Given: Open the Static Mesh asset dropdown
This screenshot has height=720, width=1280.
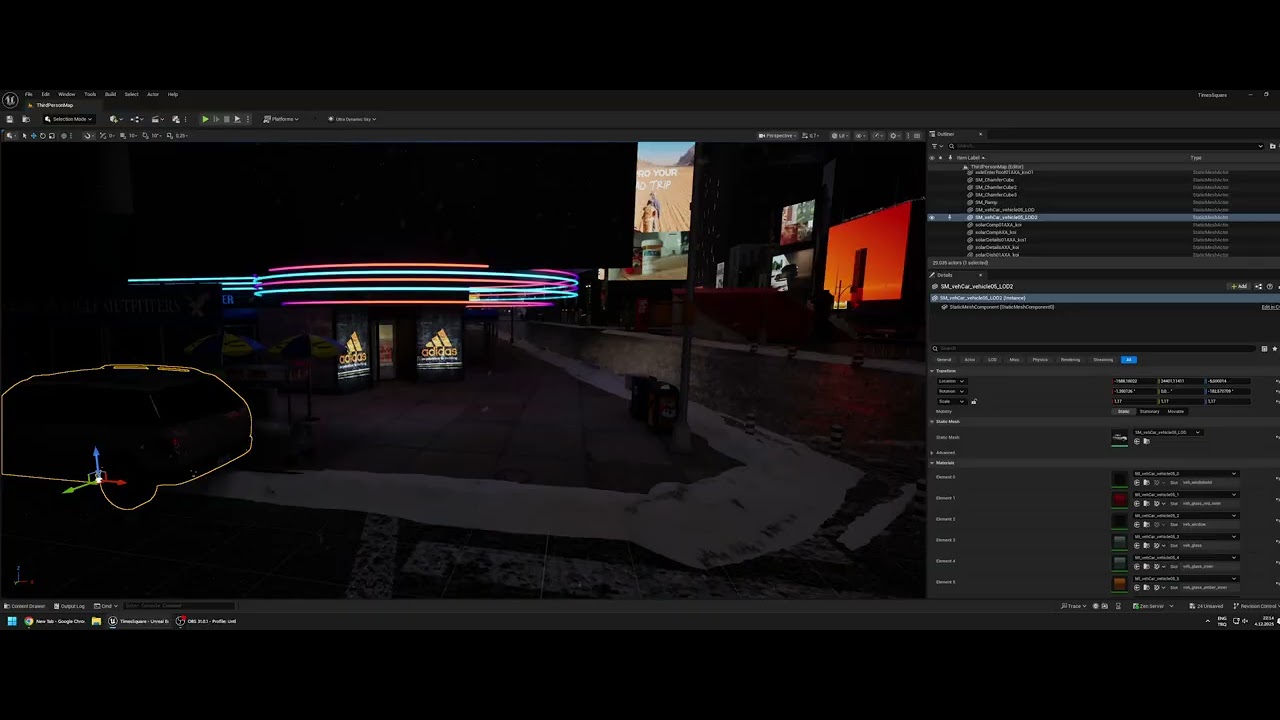Looking at the screenshot, I should coord(1167,432).
